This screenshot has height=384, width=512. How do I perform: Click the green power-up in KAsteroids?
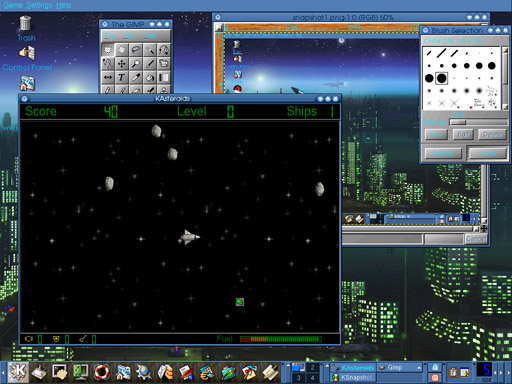click(240, 302)
